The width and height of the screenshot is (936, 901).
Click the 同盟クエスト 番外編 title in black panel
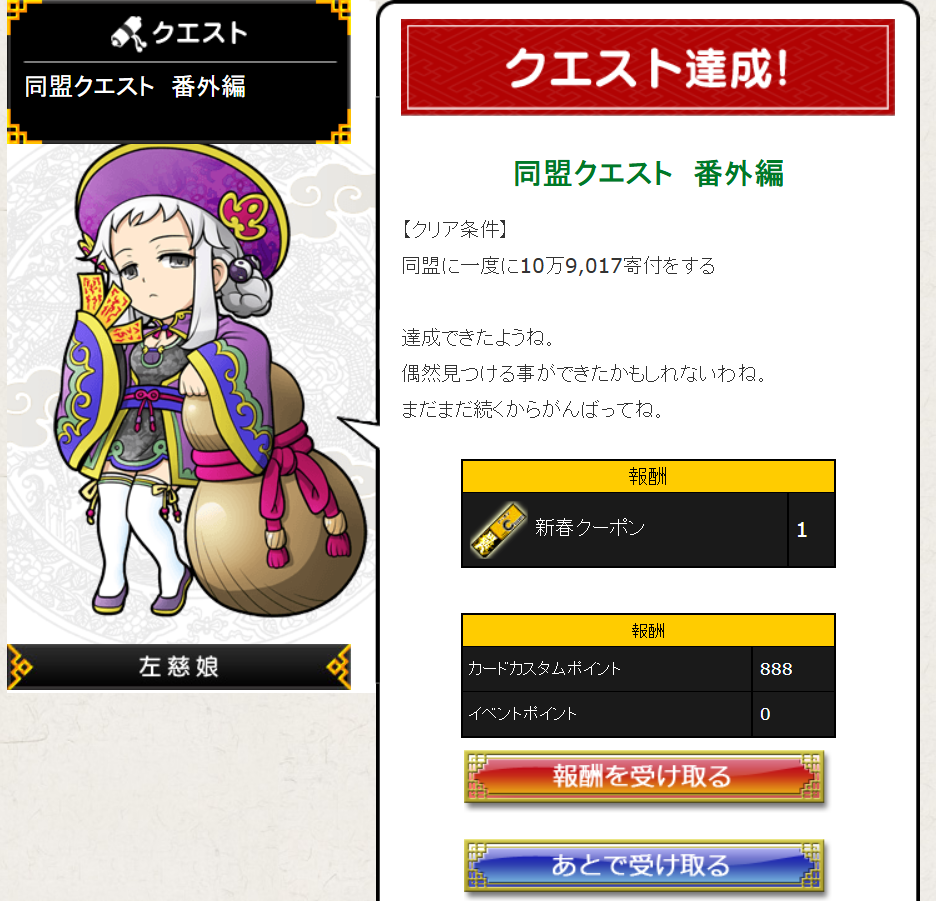tap(135, 87)
